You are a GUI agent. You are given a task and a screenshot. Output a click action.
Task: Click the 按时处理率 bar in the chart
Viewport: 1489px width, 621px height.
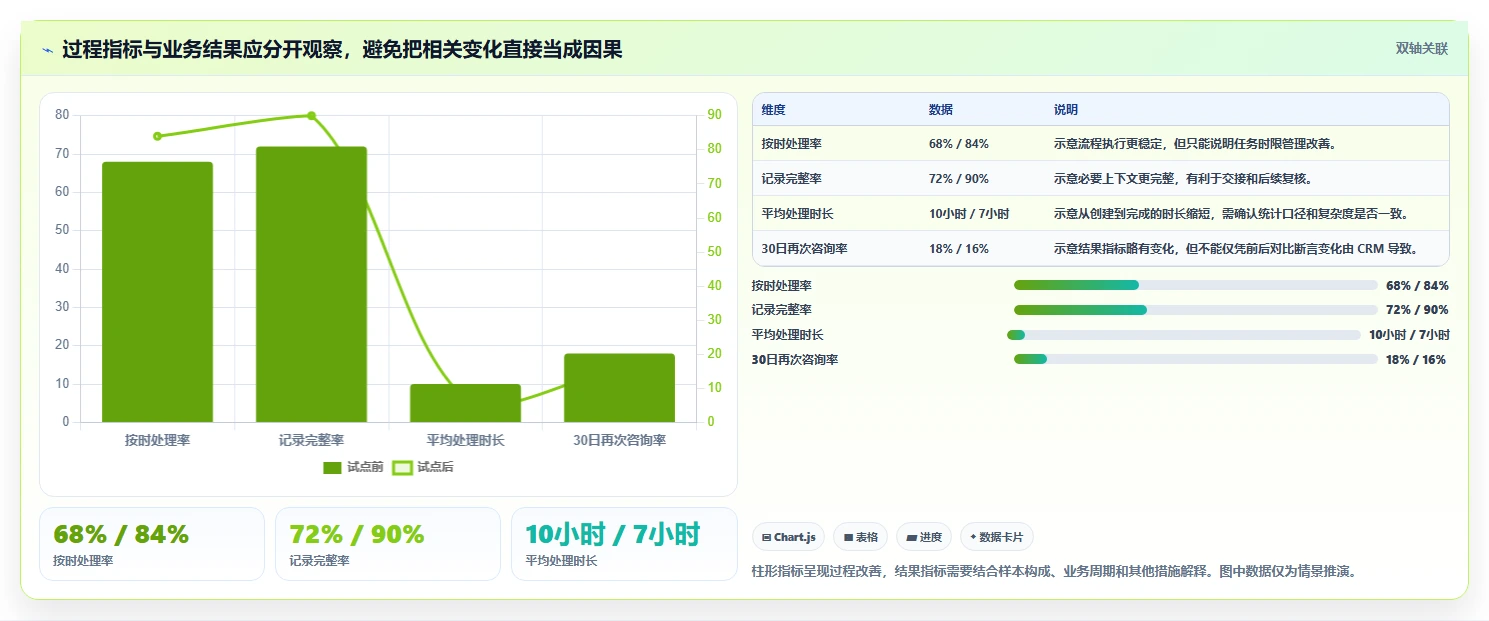157,292
